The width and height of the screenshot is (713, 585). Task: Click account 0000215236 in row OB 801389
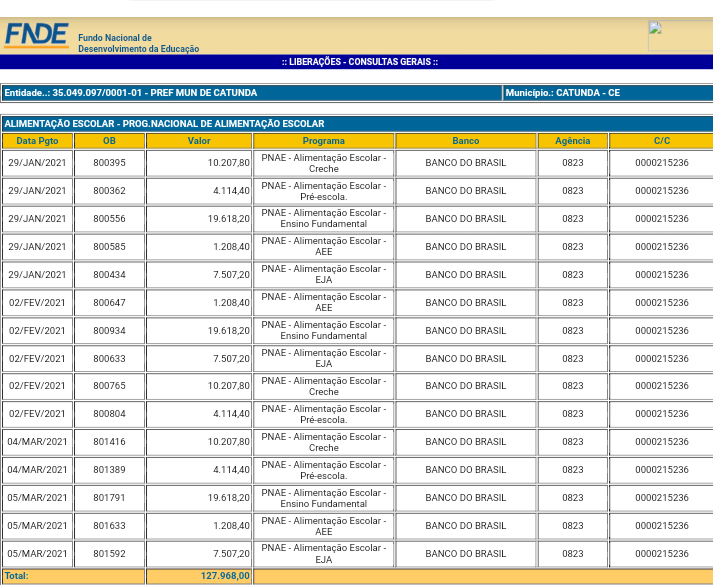tap(662, 470)
